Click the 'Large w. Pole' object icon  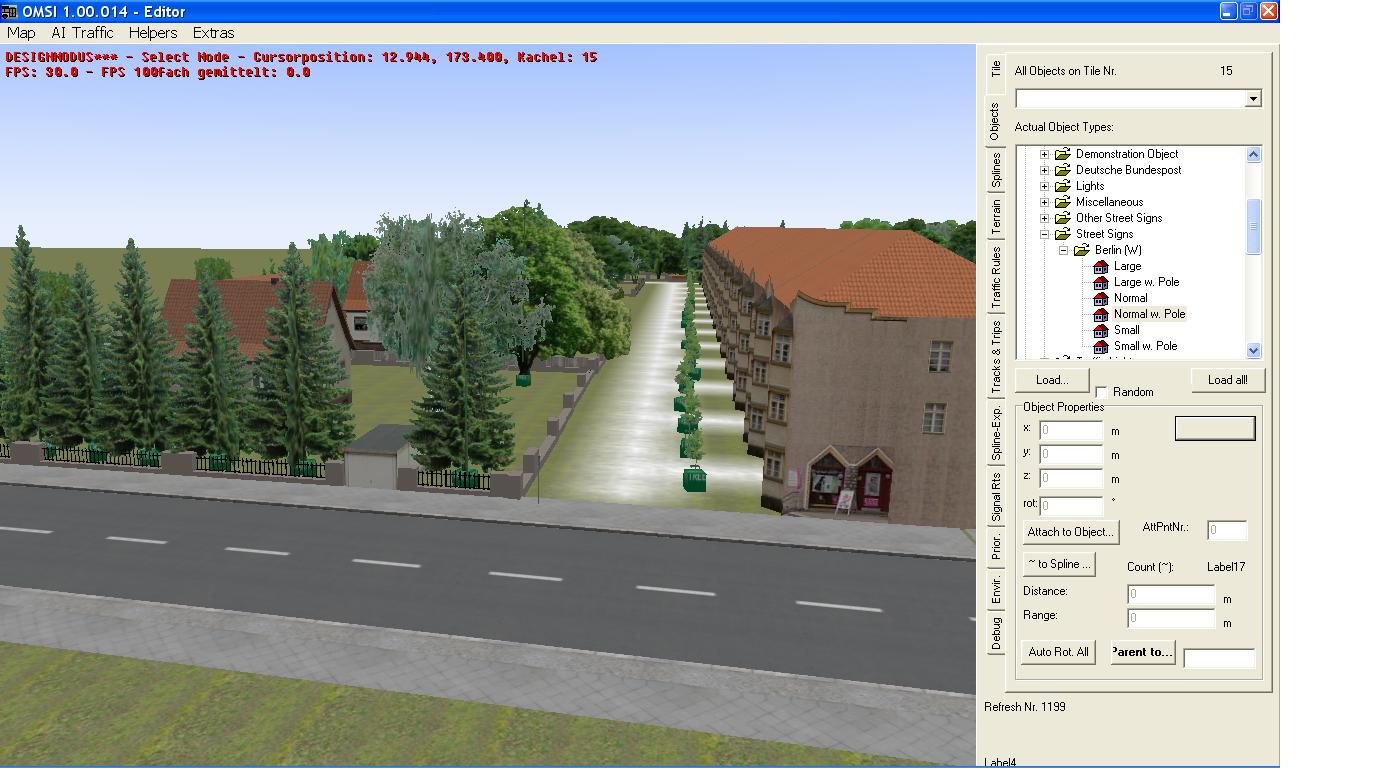(x=1101, y=282)
